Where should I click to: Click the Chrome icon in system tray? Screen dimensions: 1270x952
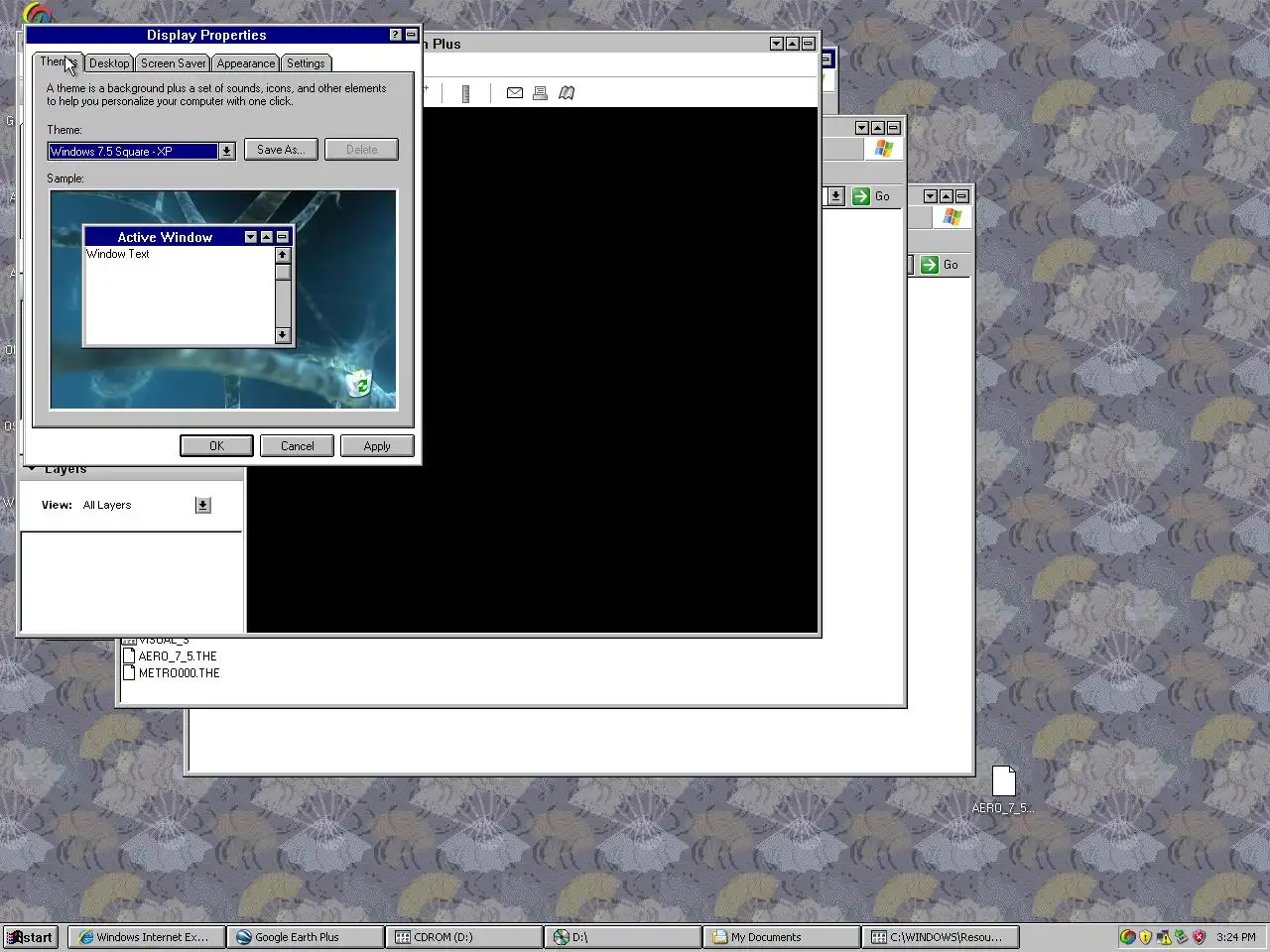[1128, 937]
